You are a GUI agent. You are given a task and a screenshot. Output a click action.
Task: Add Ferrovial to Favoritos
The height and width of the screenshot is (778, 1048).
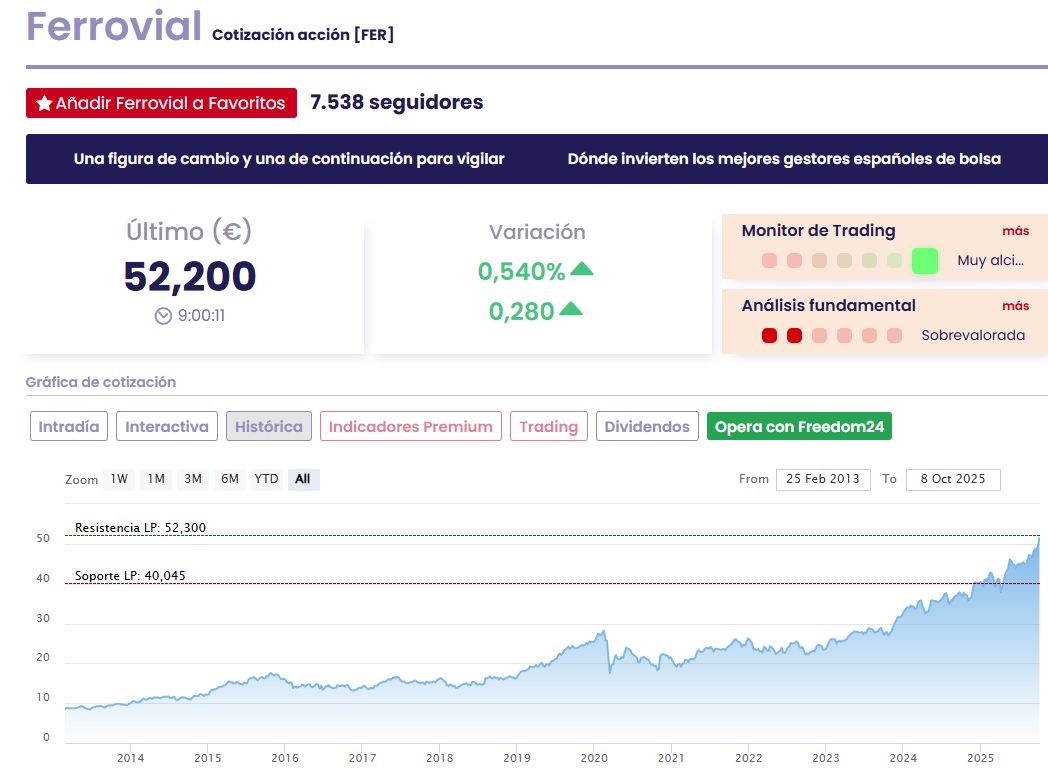point(161,103)
